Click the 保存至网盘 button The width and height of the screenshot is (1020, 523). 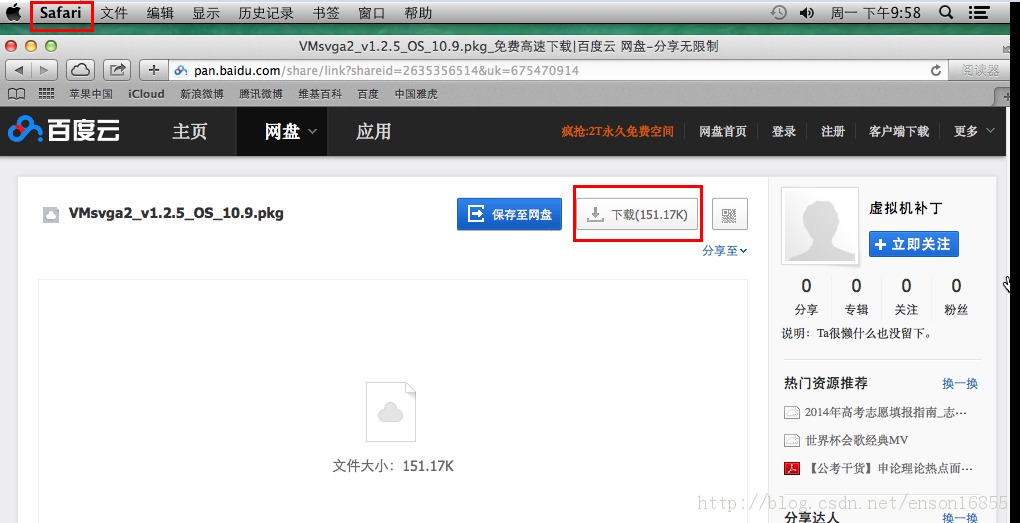(x=509, y=214)
